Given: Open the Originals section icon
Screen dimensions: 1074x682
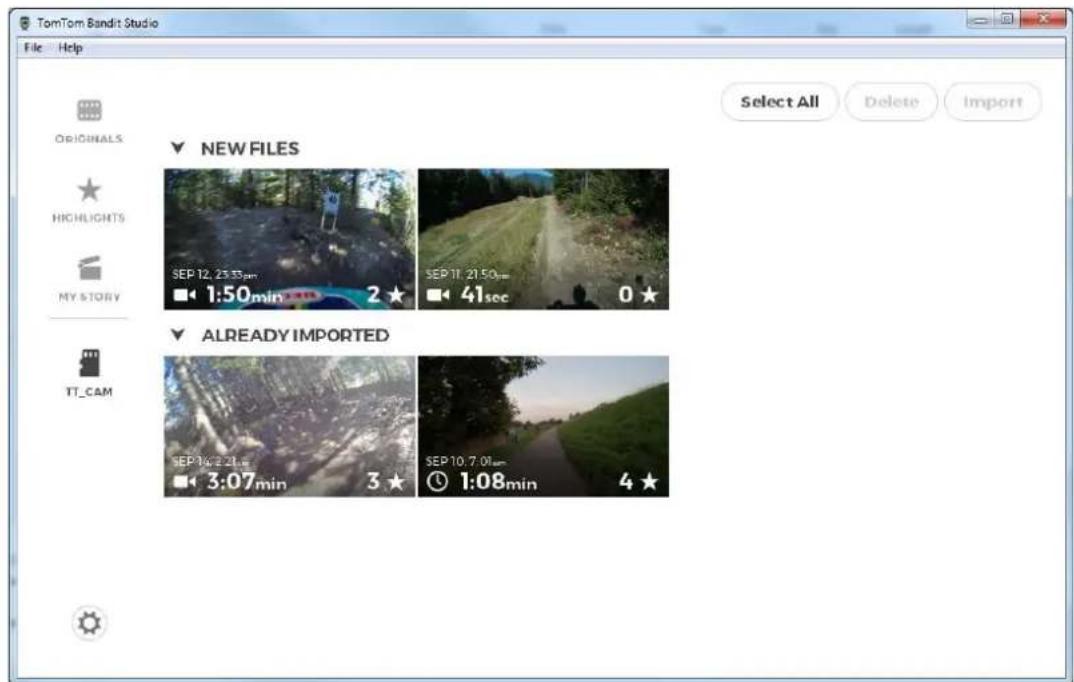Looking at the screenshot, I should click(x=89, y=111).
